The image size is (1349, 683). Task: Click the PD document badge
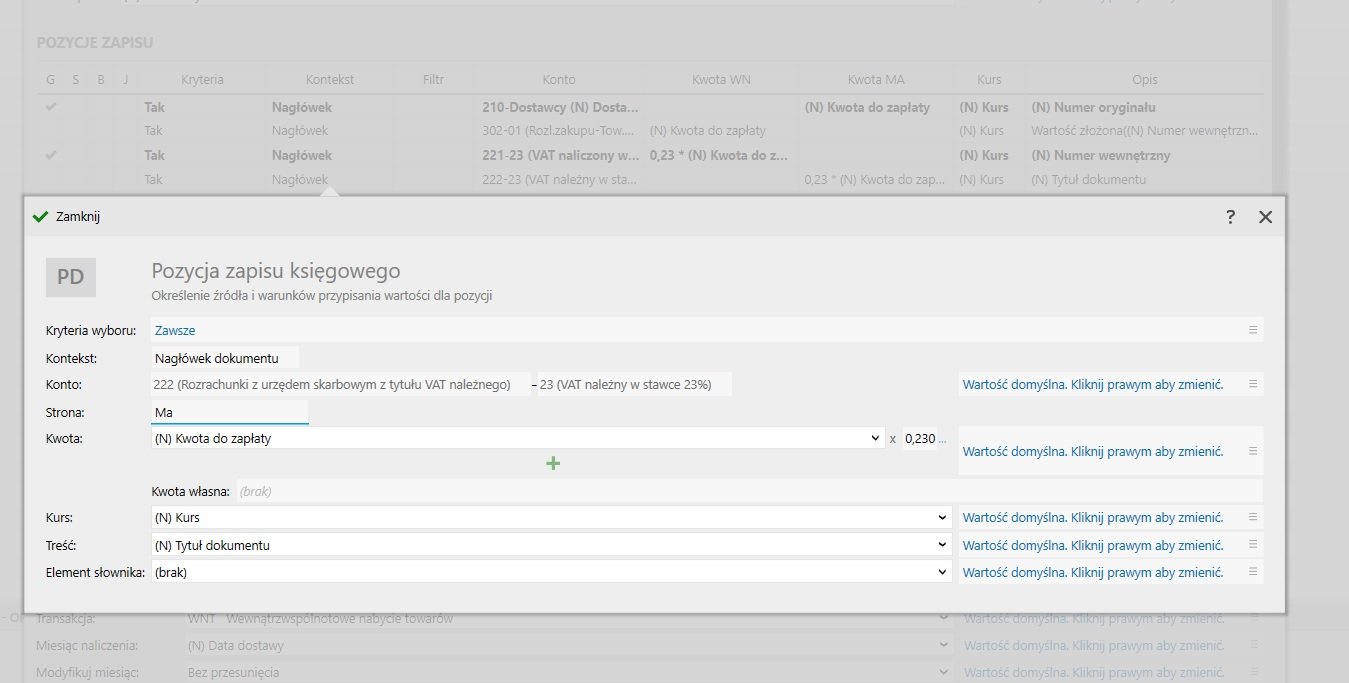71,277
